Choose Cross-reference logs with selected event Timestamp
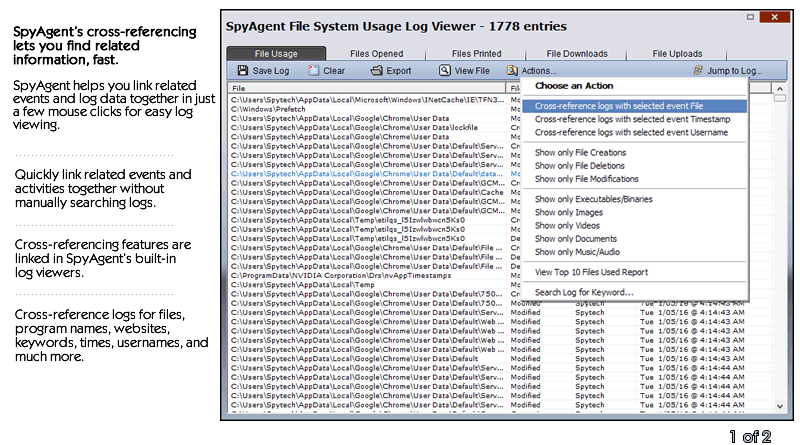 pyautogui.click(x=632, y=119)
